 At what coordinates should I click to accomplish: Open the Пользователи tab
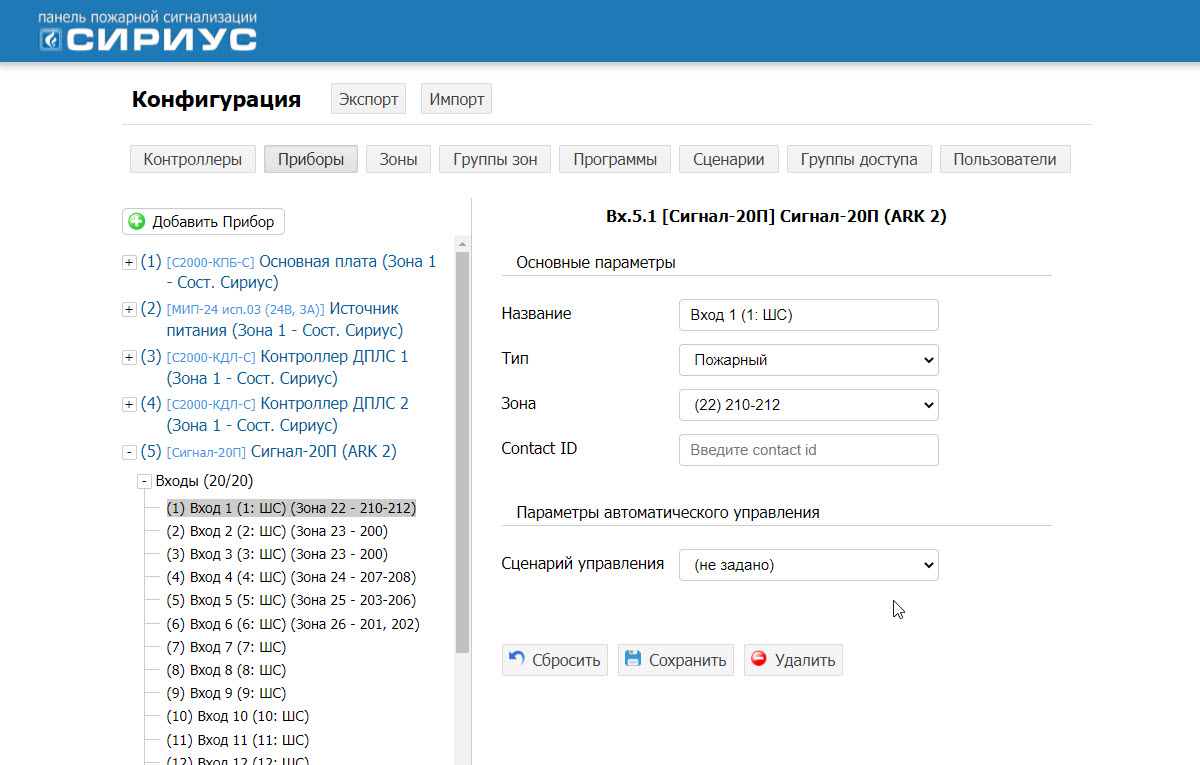[x=1005, y=159]
